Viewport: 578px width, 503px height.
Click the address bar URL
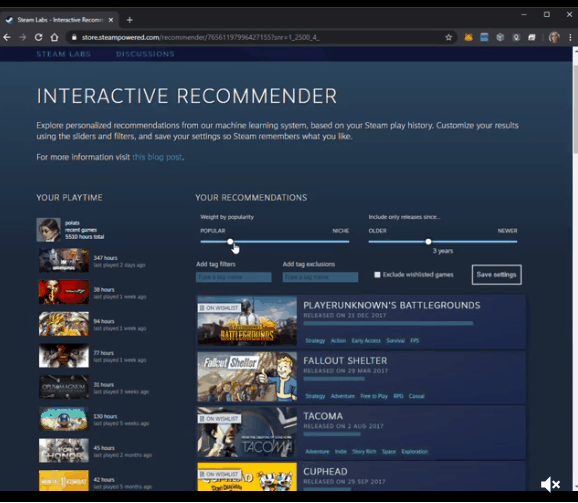point(200,37)
